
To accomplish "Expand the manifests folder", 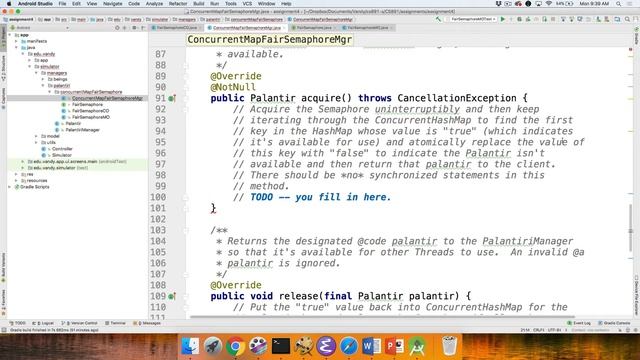I will 17,41.
